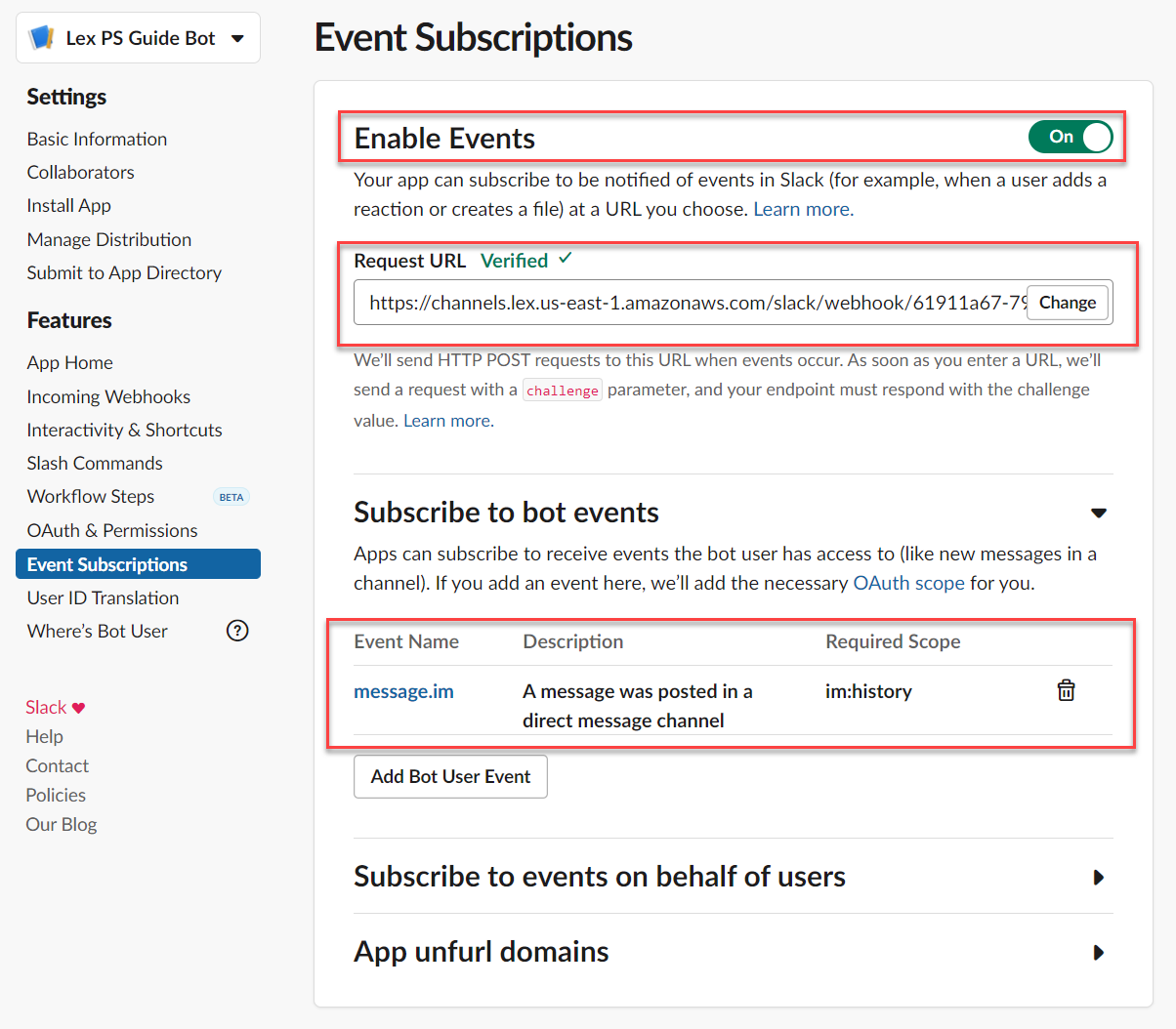
Task: Go to Collaborators page
Action: (x=81, y=172)
